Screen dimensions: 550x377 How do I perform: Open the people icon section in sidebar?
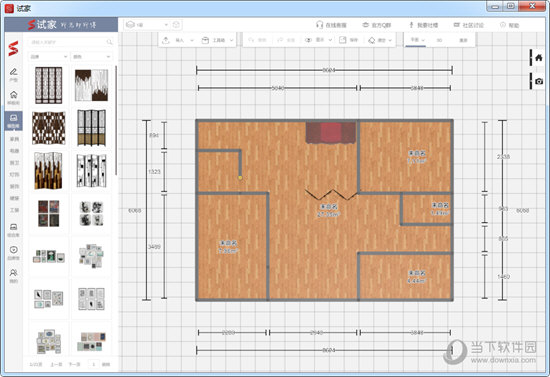pyautogui.click(x=13, y=275)
